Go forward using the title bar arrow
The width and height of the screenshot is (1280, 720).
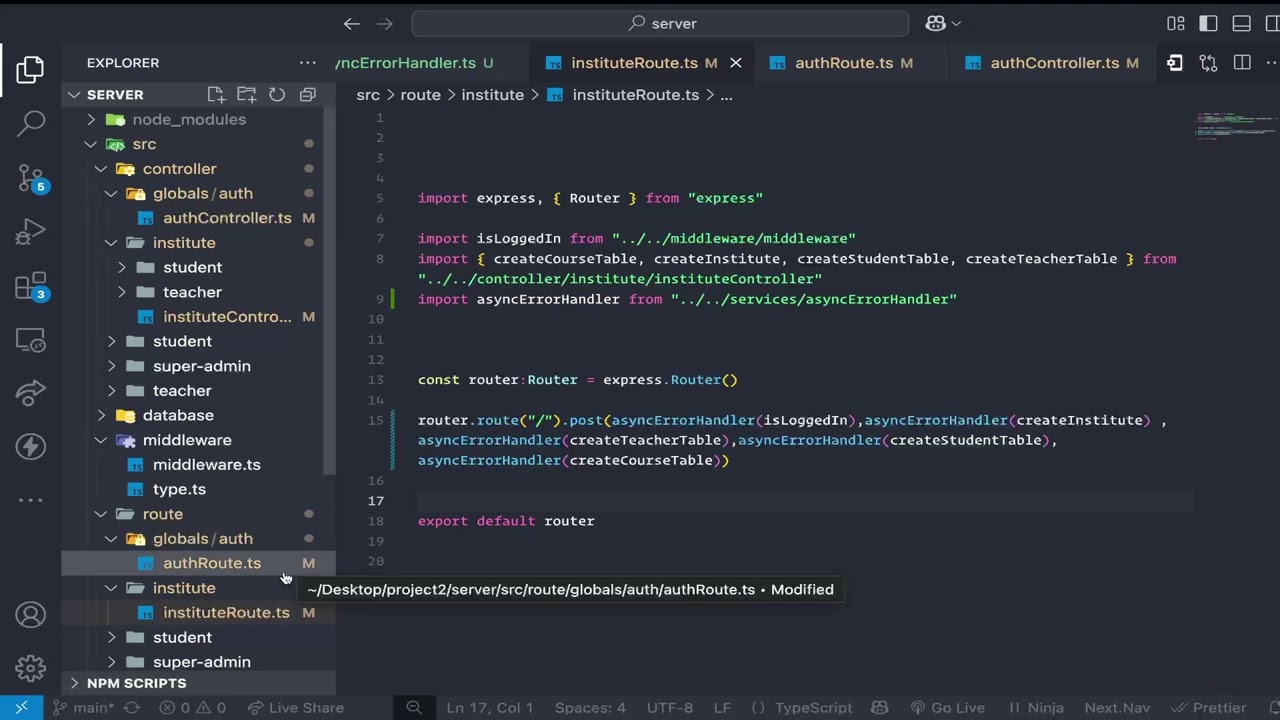tap(385, 23)
